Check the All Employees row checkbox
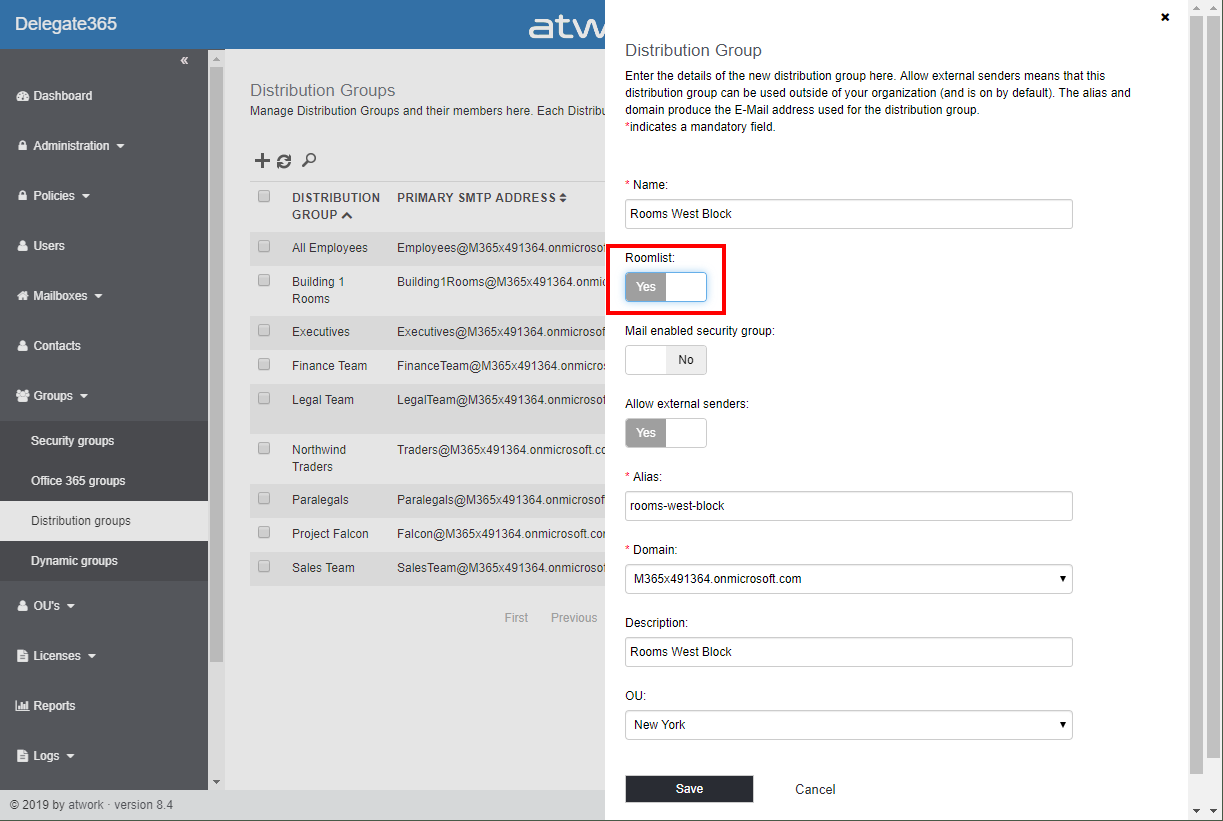 [x=264, y=246]
